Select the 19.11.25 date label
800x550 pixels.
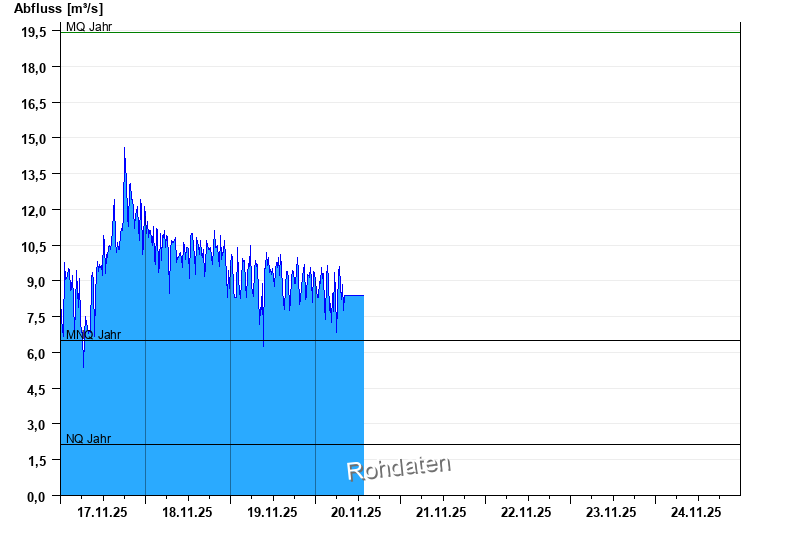tap(272, 512)
